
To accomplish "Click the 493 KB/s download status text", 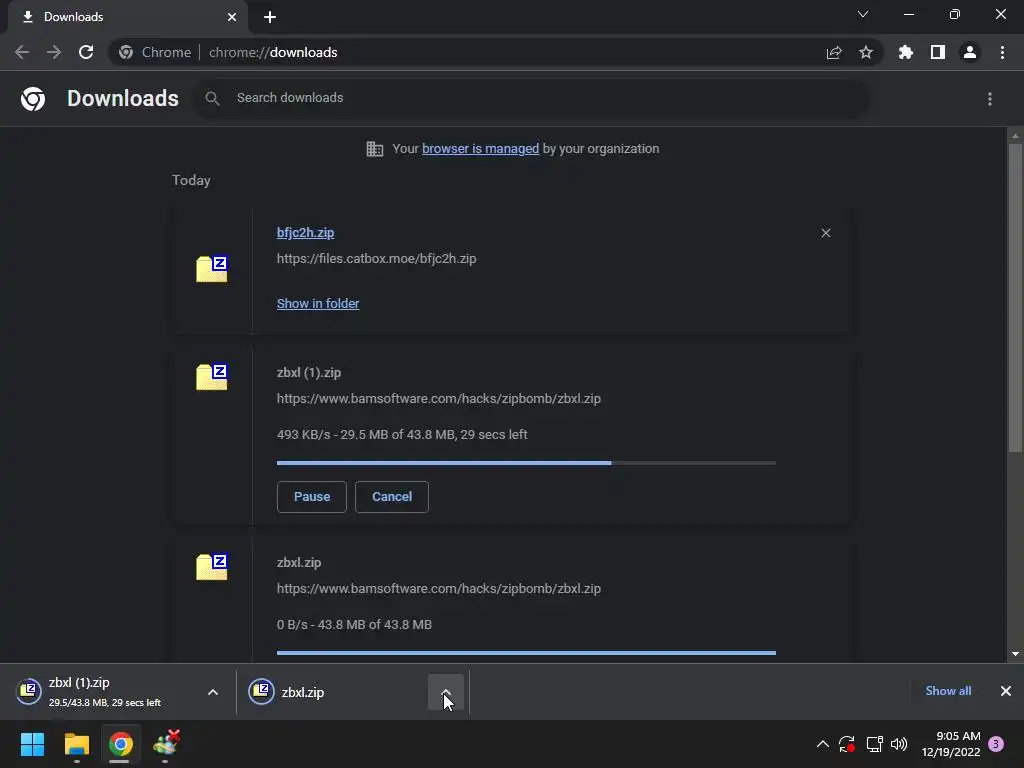I will (x=402, y=434).
